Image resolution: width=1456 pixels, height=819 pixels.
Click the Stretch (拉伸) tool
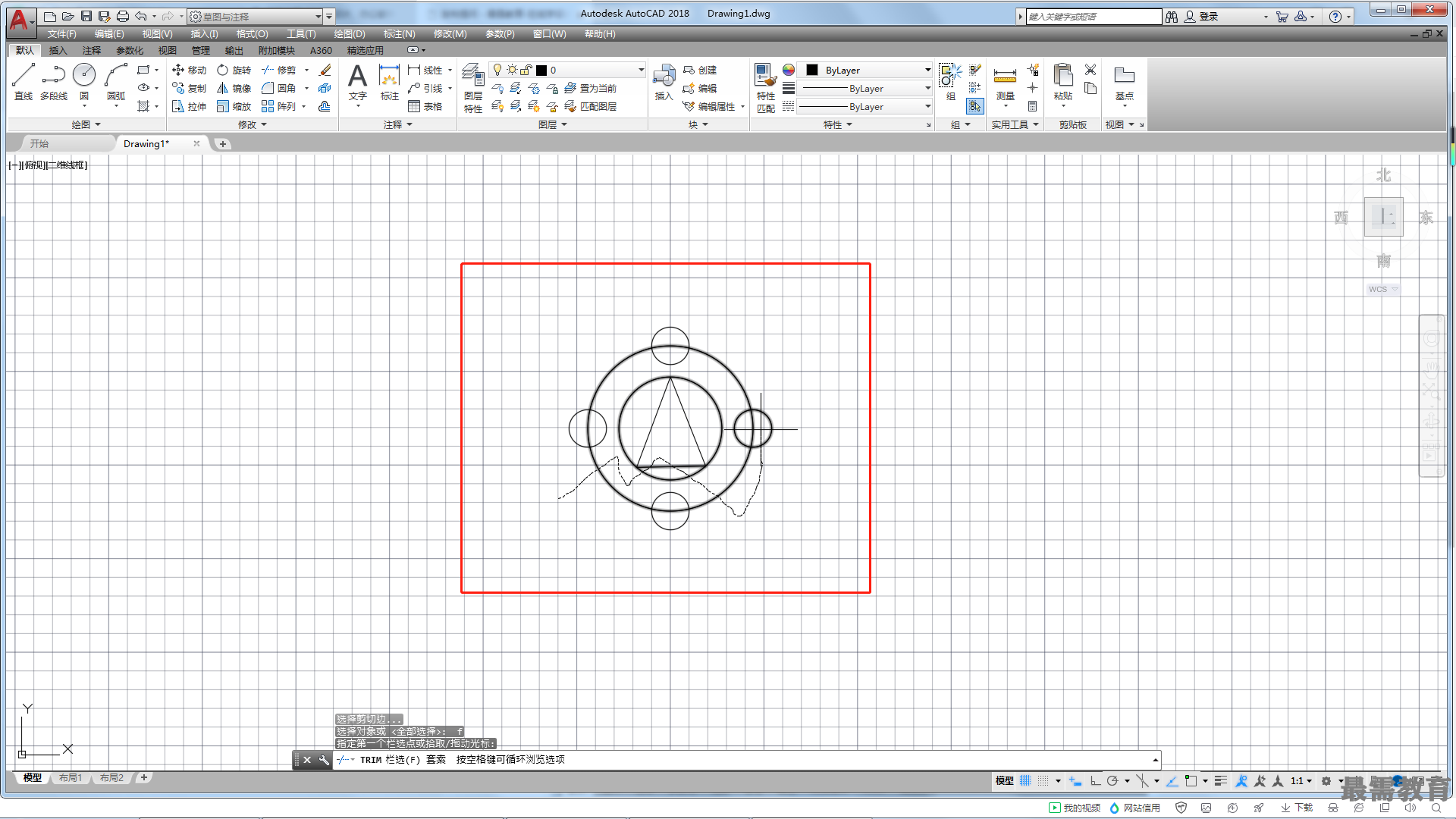(189, 106)
